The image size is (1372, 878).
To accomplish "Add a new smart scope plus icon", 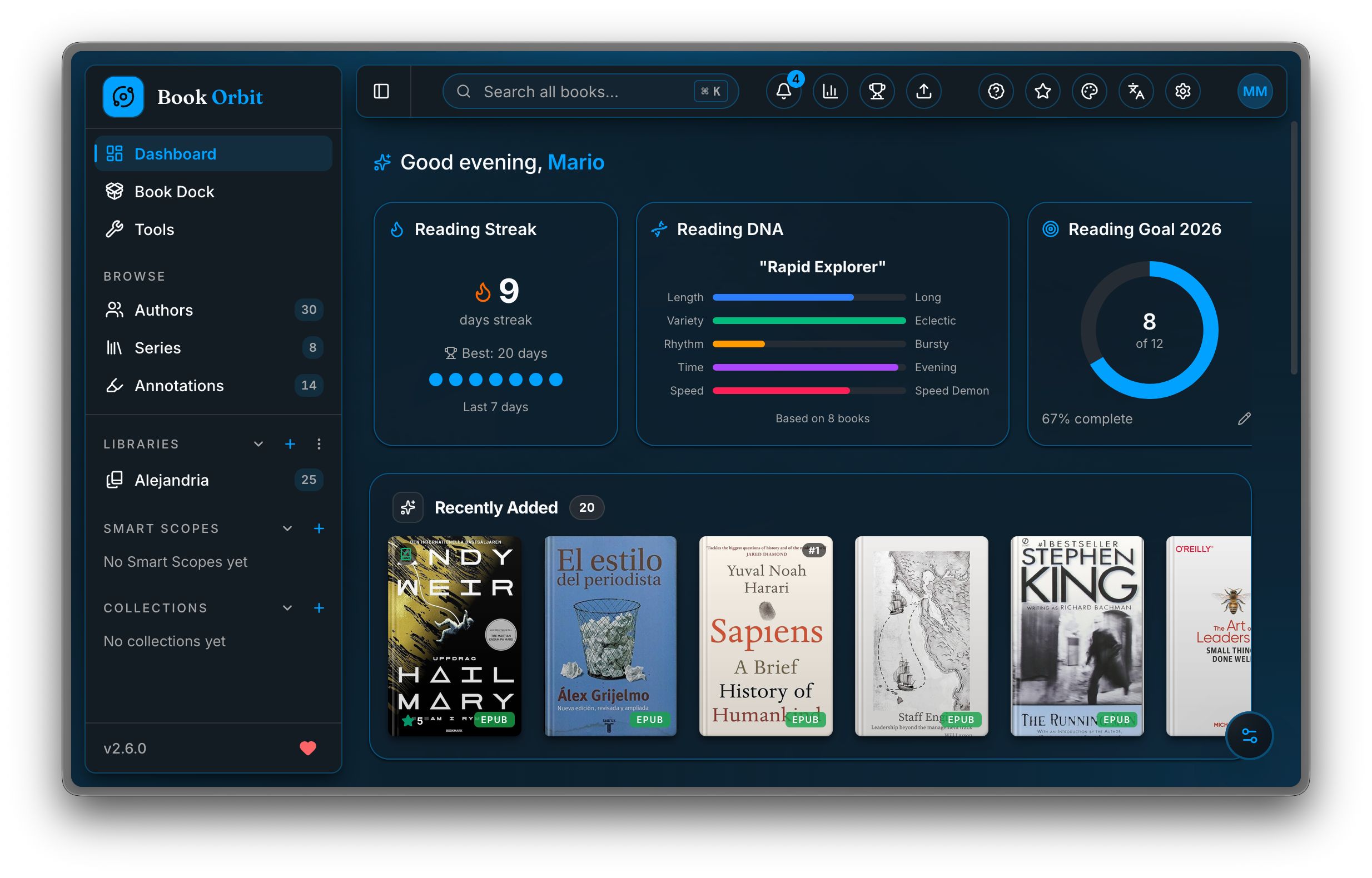I will pos(319,528).
